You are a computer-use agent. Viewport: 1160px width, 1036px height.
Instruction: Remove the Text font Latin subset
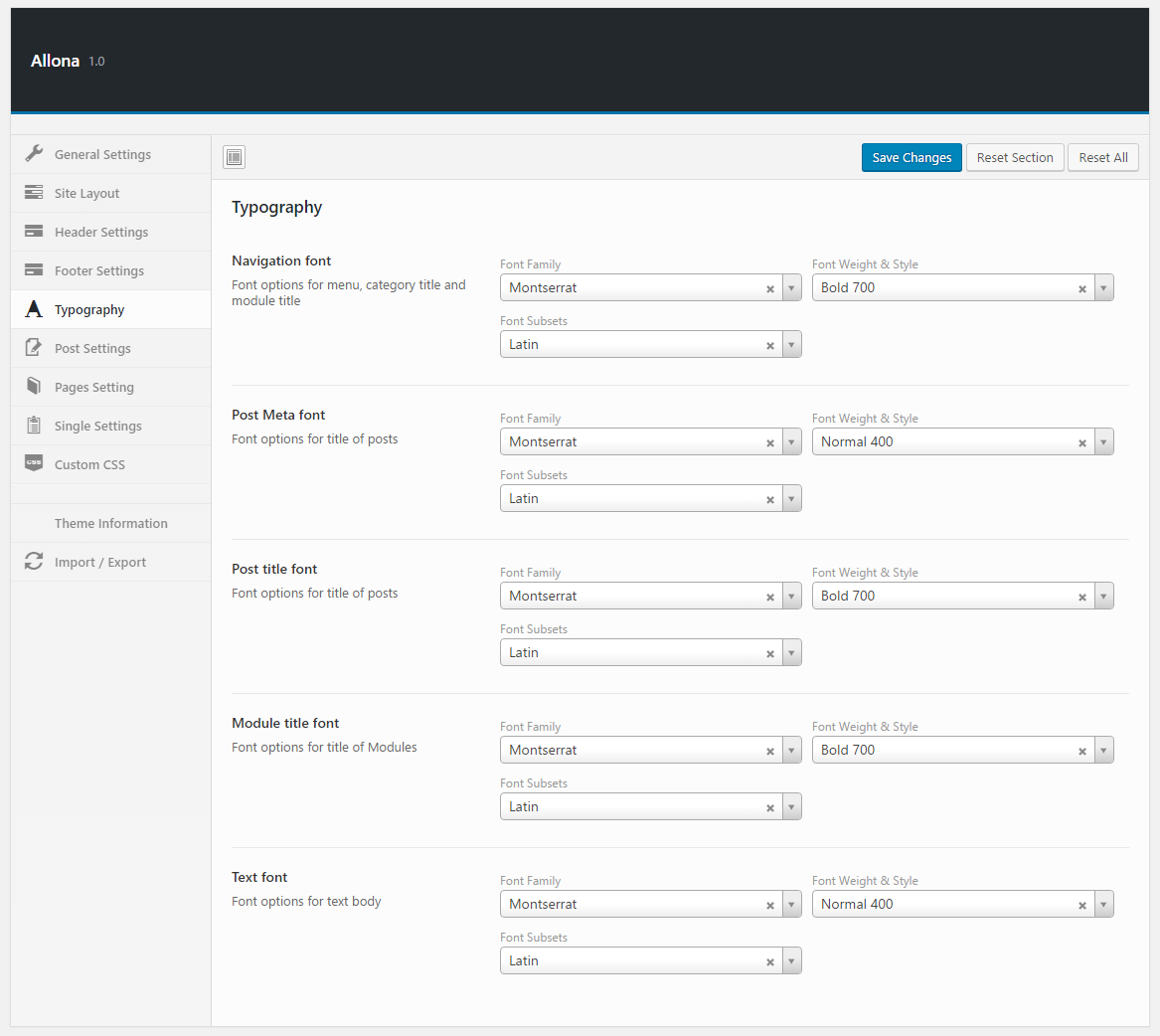click(x=770, y=961)
